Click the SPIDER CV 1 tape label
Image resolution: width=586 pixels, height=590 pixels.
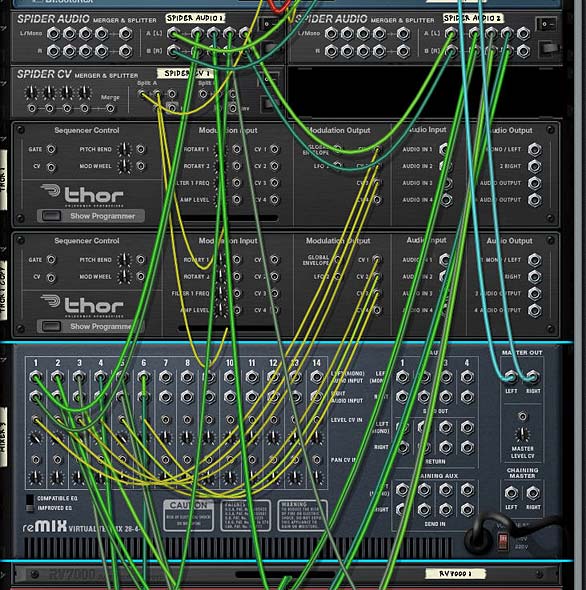click(x=185, y=73)
